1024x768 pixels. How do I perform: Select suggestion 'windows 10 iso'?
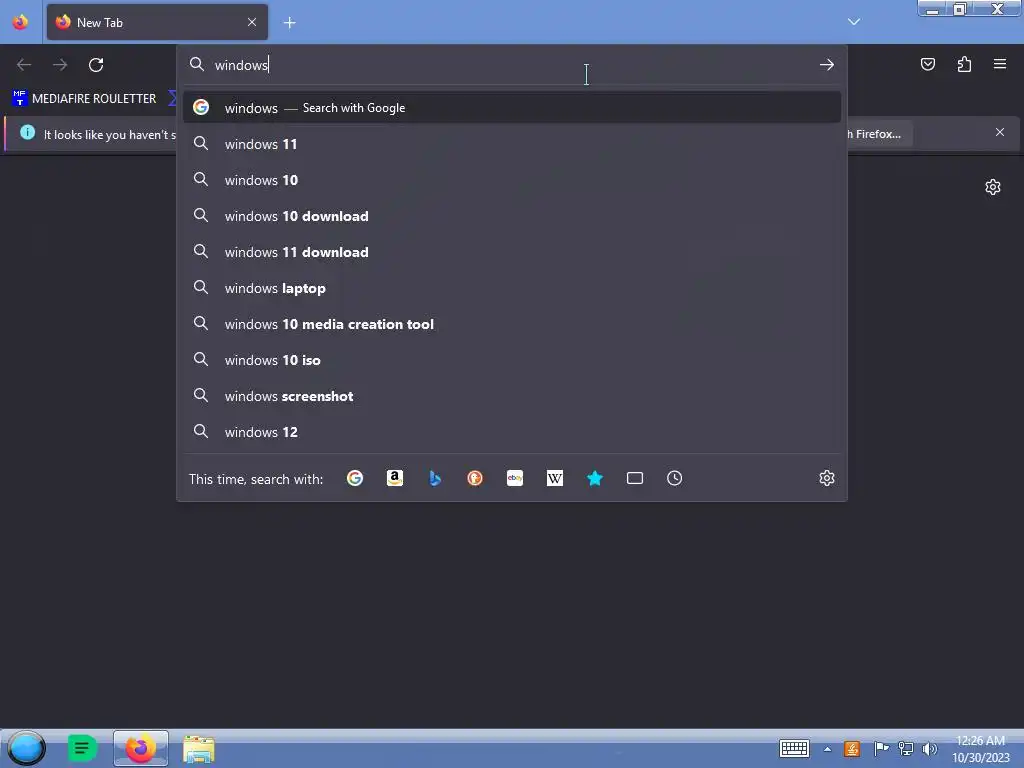511,359
